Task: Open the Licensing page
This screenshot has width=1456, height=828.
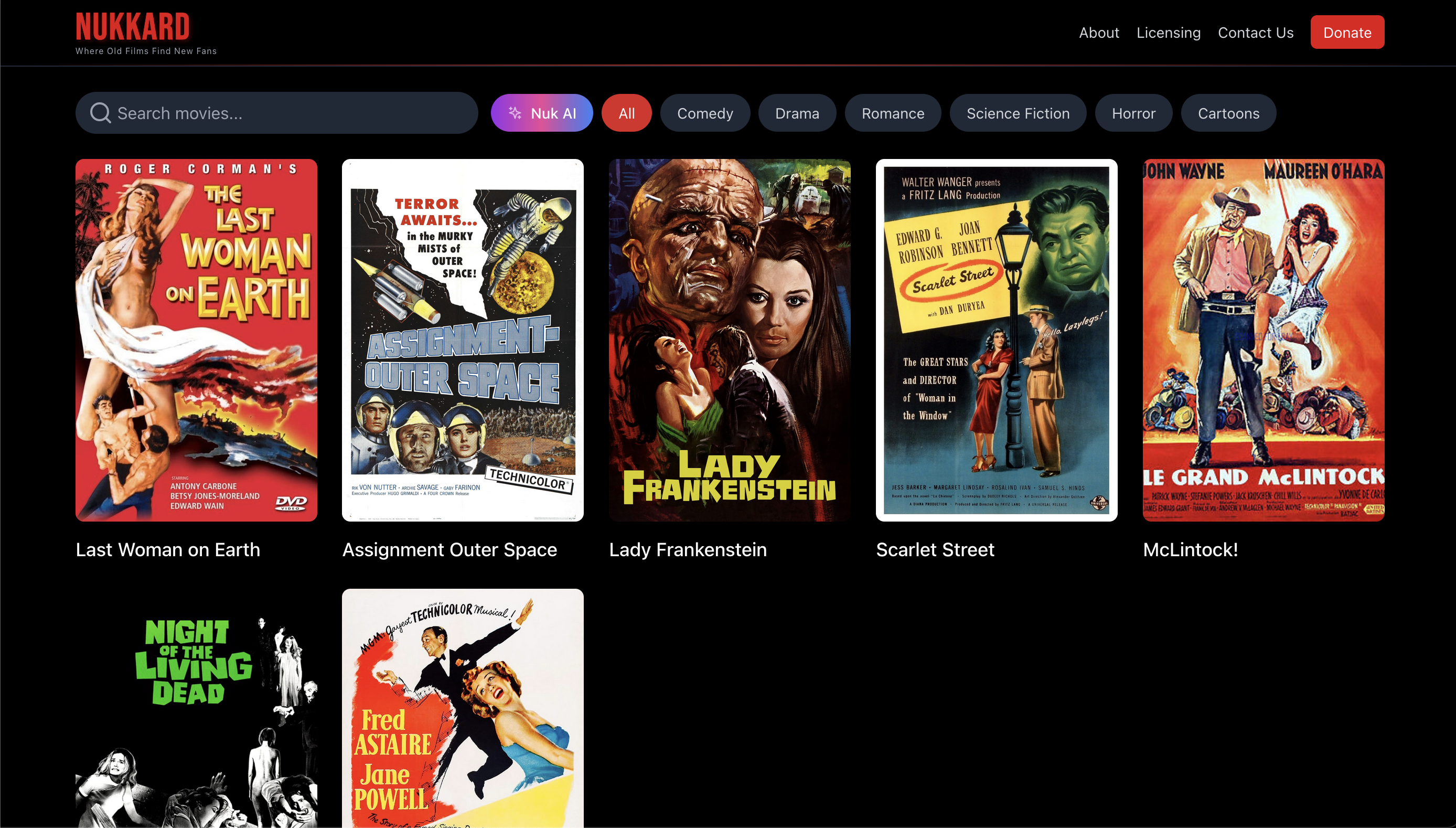Action: pyautogui.click(x=1169, y=33)
